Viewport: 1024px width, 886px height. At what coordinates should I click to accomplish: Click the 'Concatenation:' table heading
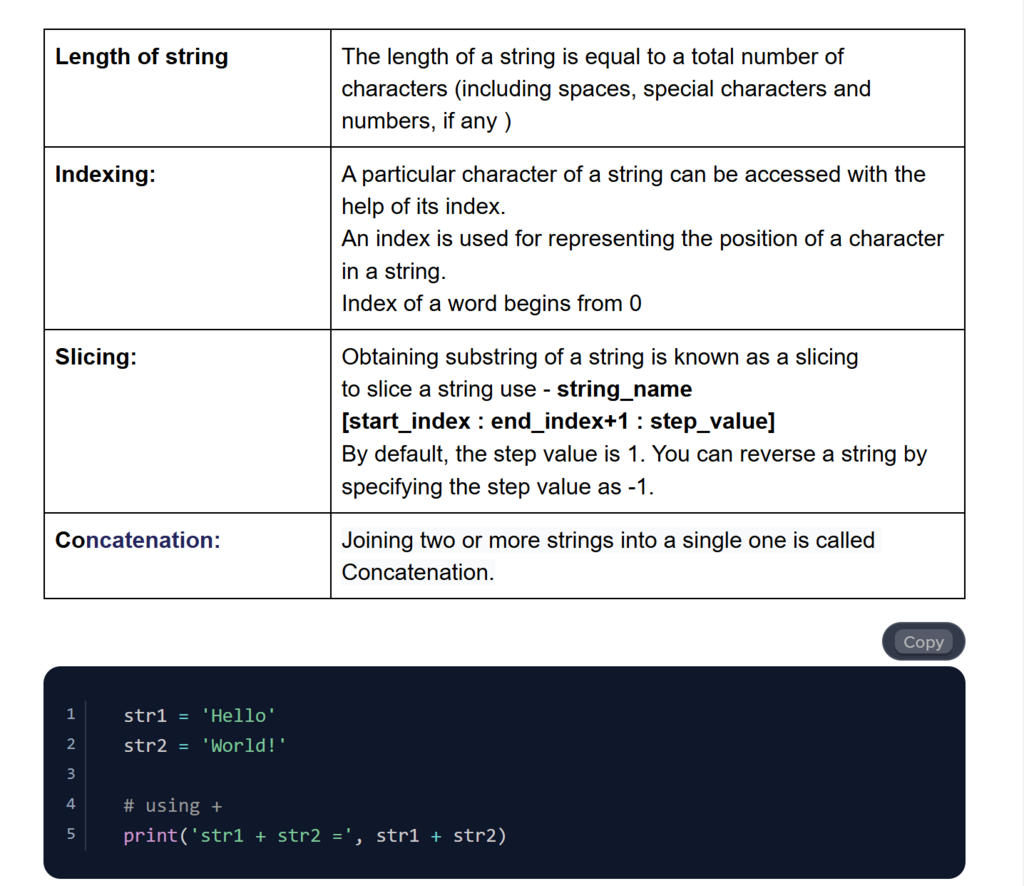pyautogui.click(x=137, y=540)
